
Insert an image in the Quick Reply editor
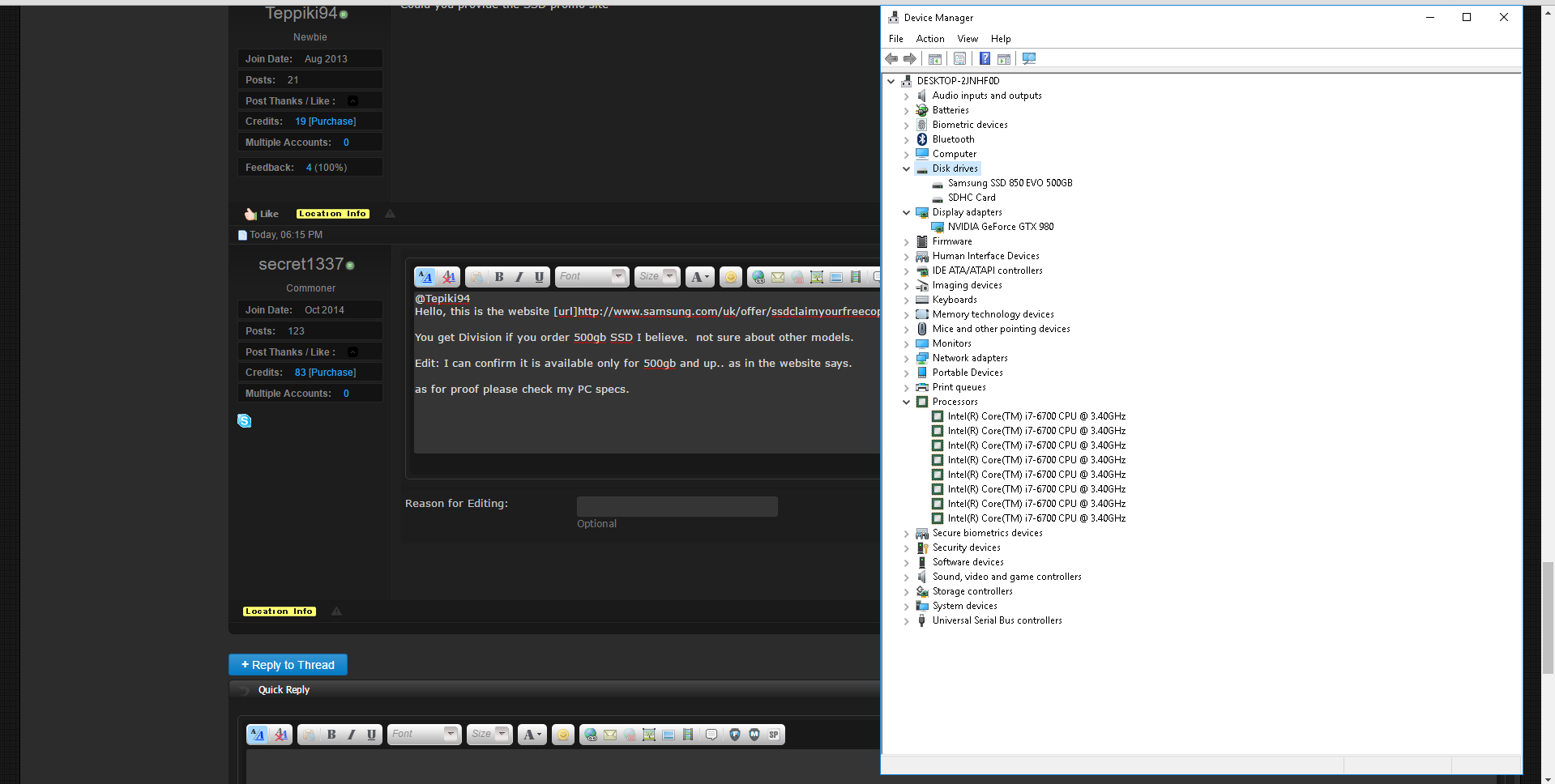649,735
